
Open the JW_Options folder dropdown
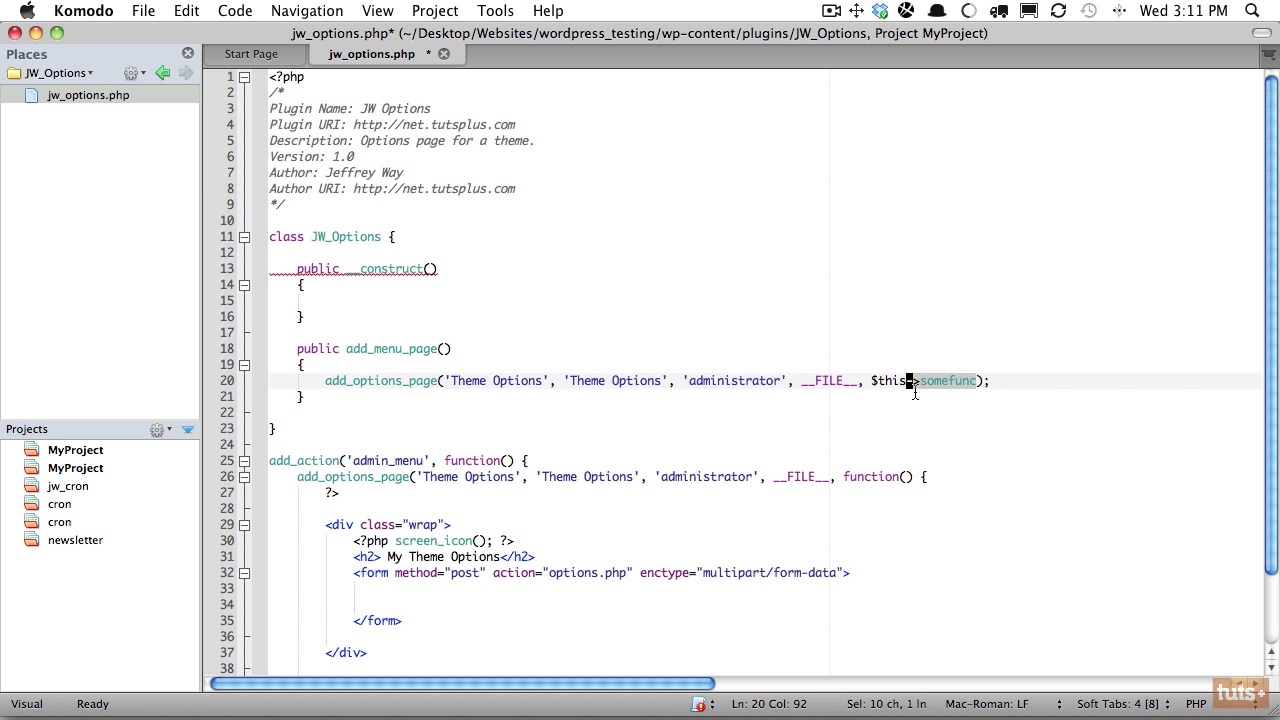pyautogui.click(x=58, y=73)
